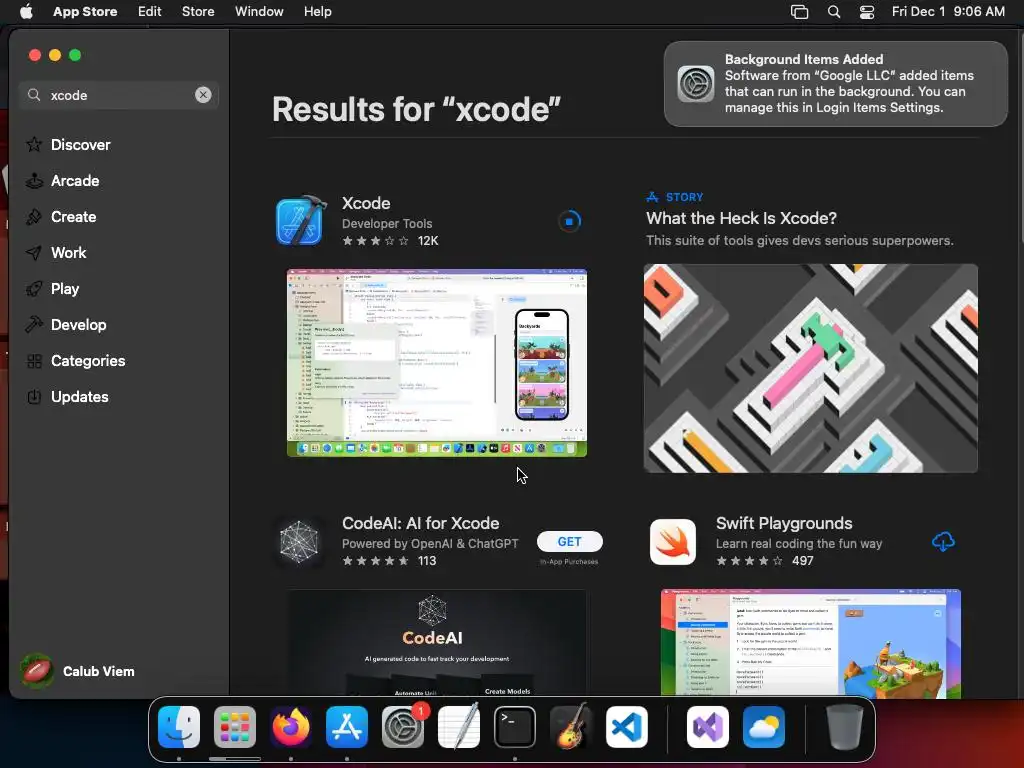
Task: Open Visual Studio Code from the Dock
Action: [x=627, y=727]
